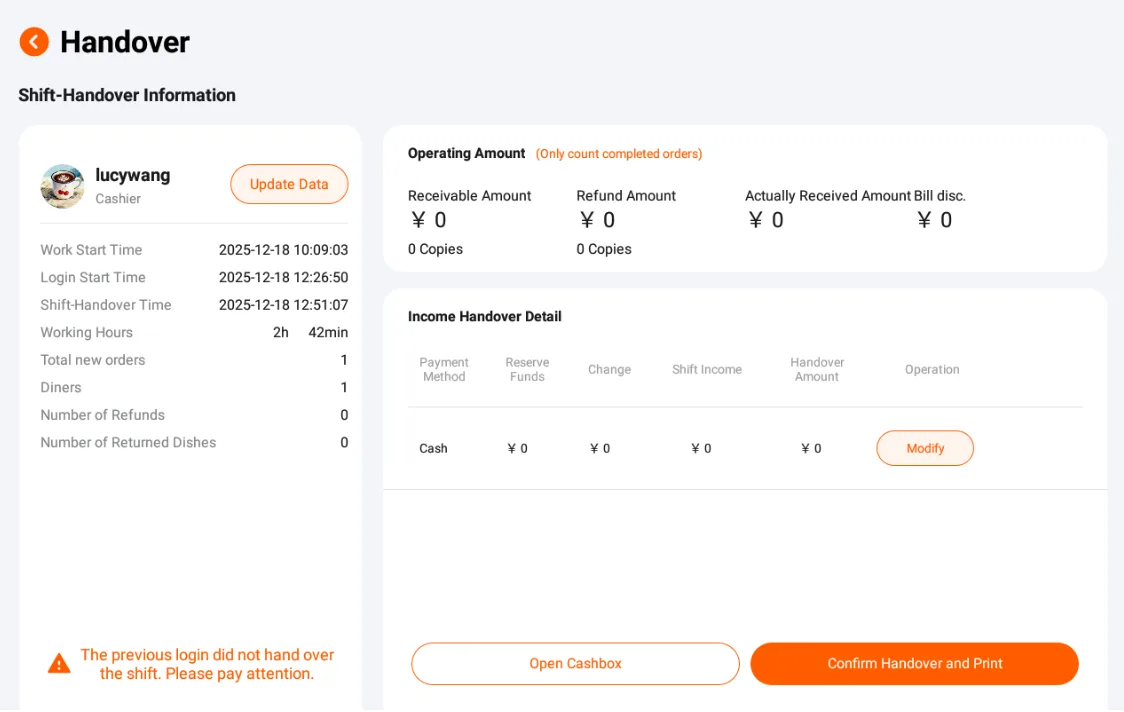The image size is (1124, 712).
Task: Click the Diners label
Action: click(61, 387)
